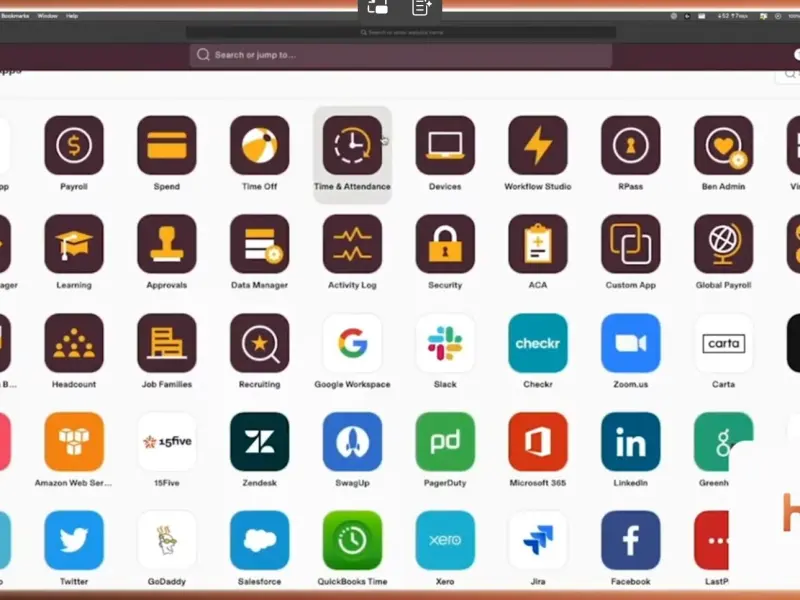Image resolution: width=800 pixels, height=600 pixels.
Task: Click the Search or jump to field
Action: coord(400,55)
